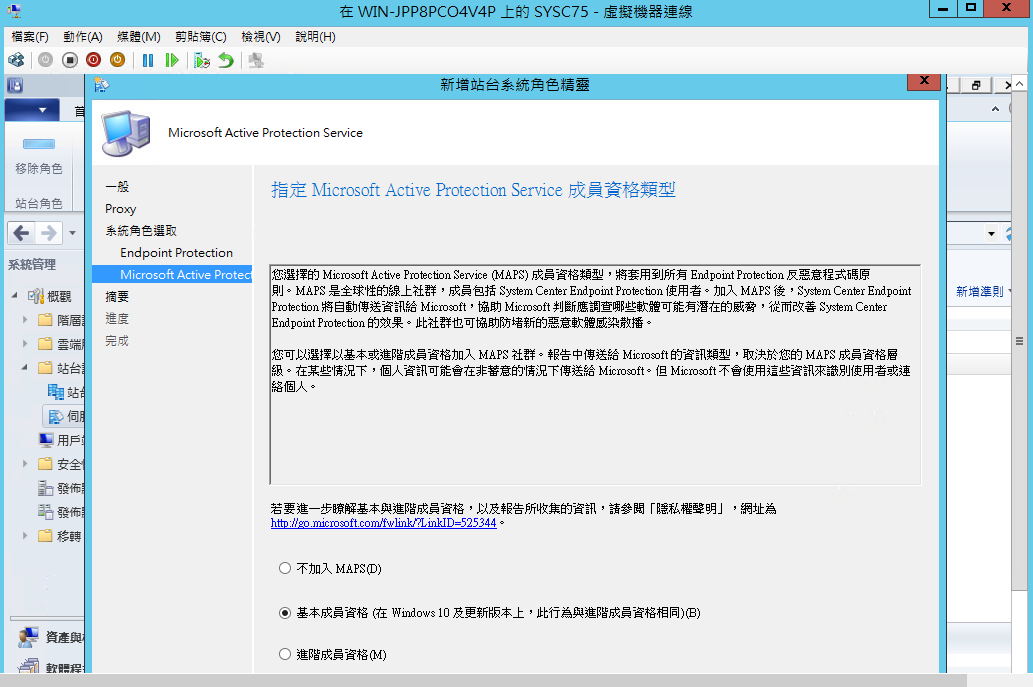Expand the 移轉 folder node
The width and height of the screenshot is (1033, 687).
click(25, 536)
